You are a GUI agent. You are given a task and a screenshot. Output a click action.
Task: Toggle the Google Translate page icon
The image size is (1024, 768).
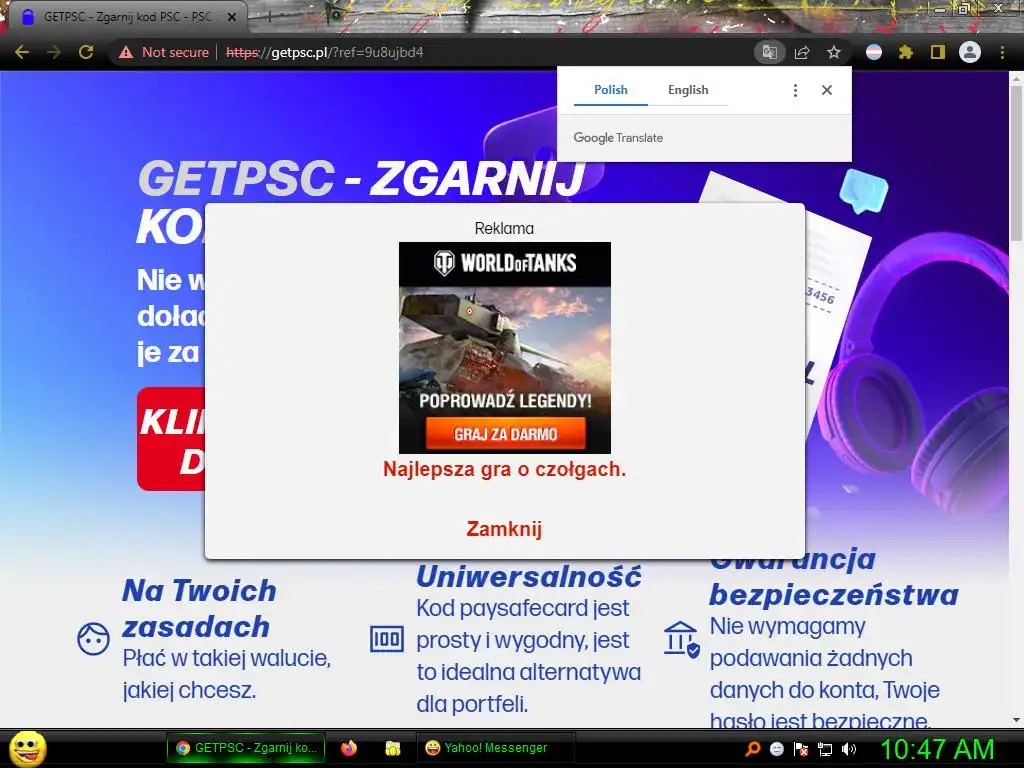[x=769, y=52]
